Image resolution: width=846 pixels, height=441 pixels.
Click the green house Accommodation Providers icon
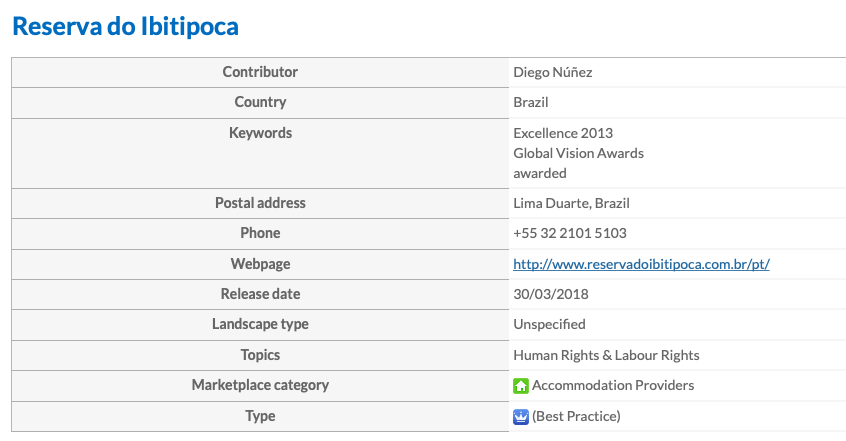point(521,385)
